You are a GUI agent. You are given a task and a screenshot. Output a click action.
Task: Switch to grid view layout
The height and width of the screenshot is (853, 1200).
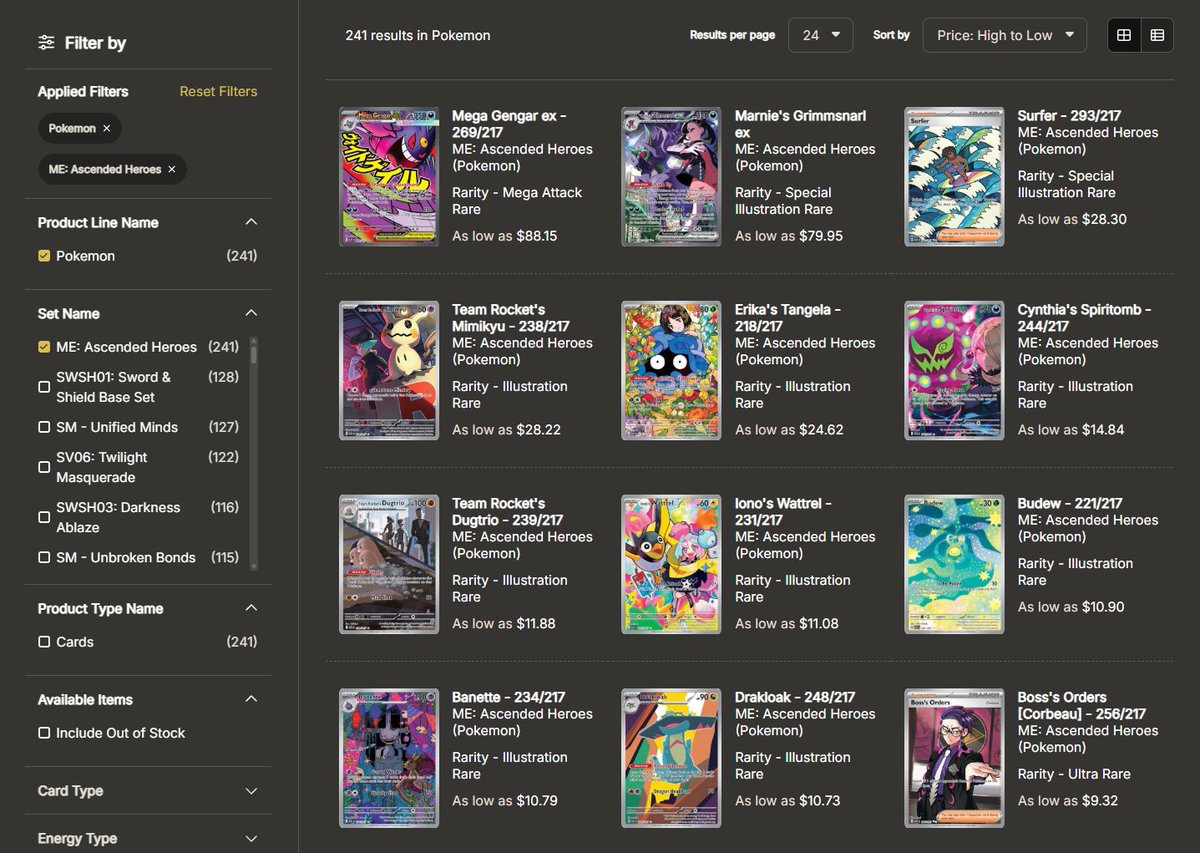point(1124,35)
